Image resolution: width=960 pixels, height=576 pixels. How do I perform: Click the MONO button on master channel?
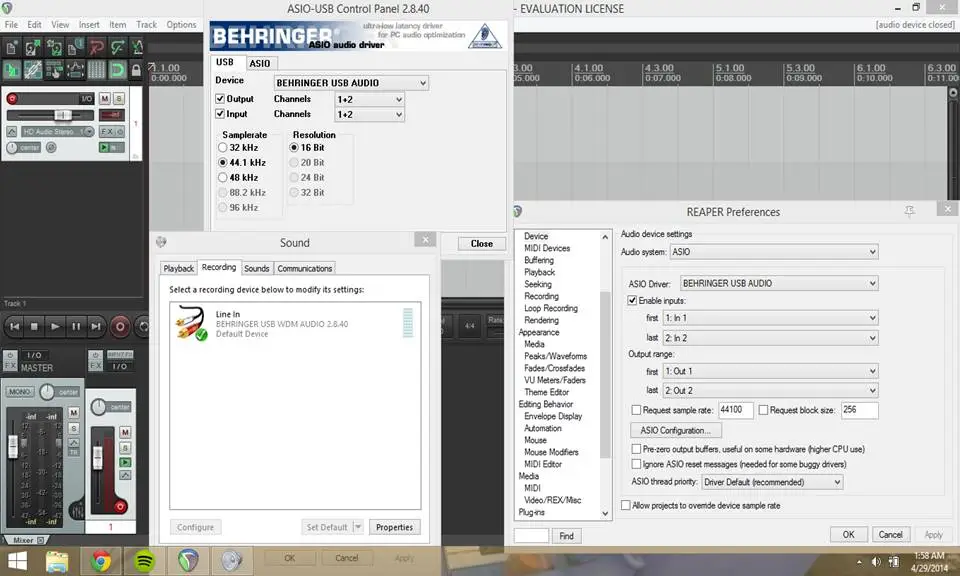(x=20, y=392)
